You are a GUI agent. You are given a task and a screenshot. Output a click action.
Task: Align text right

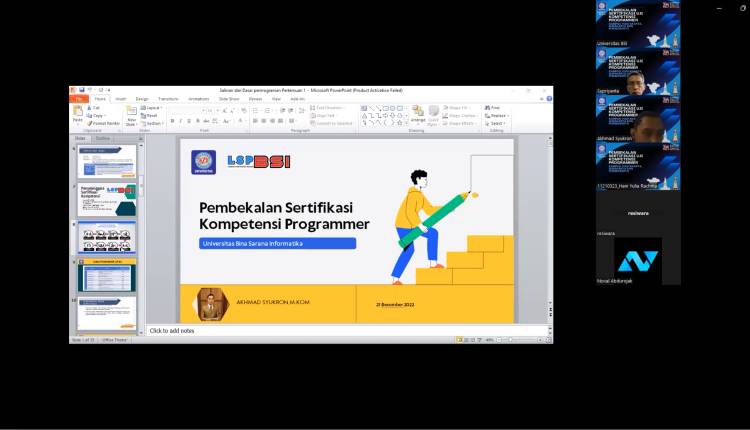pos(272,121)
